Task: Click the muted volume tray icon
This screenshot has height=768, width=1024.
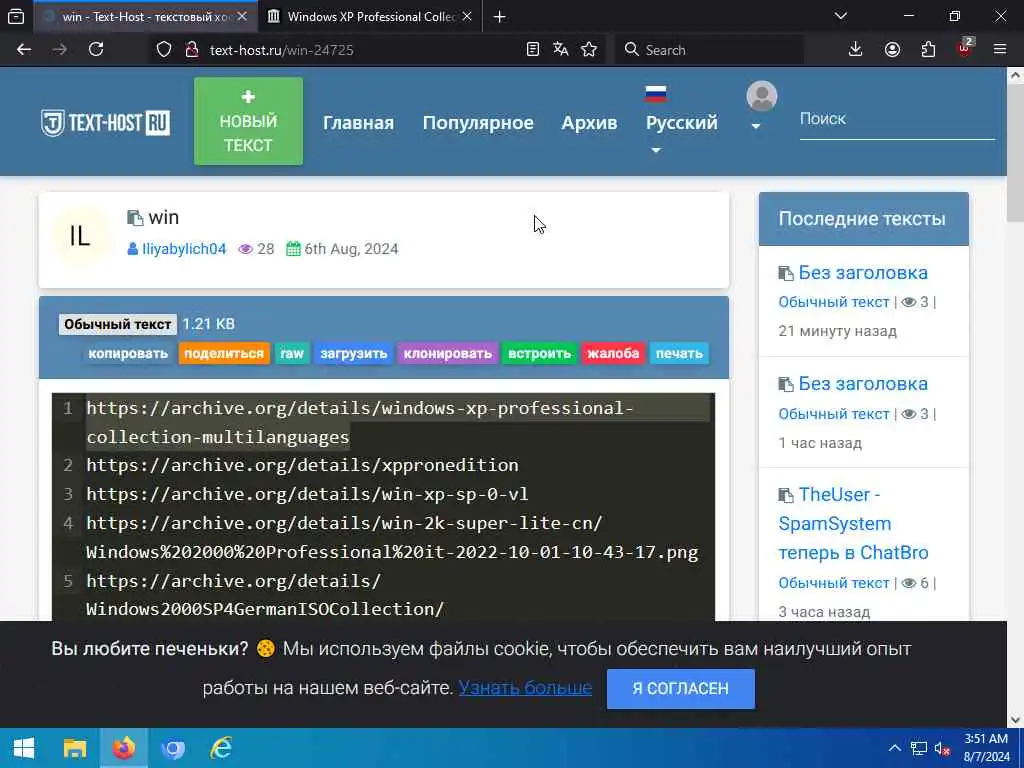Action: [942, 748]
